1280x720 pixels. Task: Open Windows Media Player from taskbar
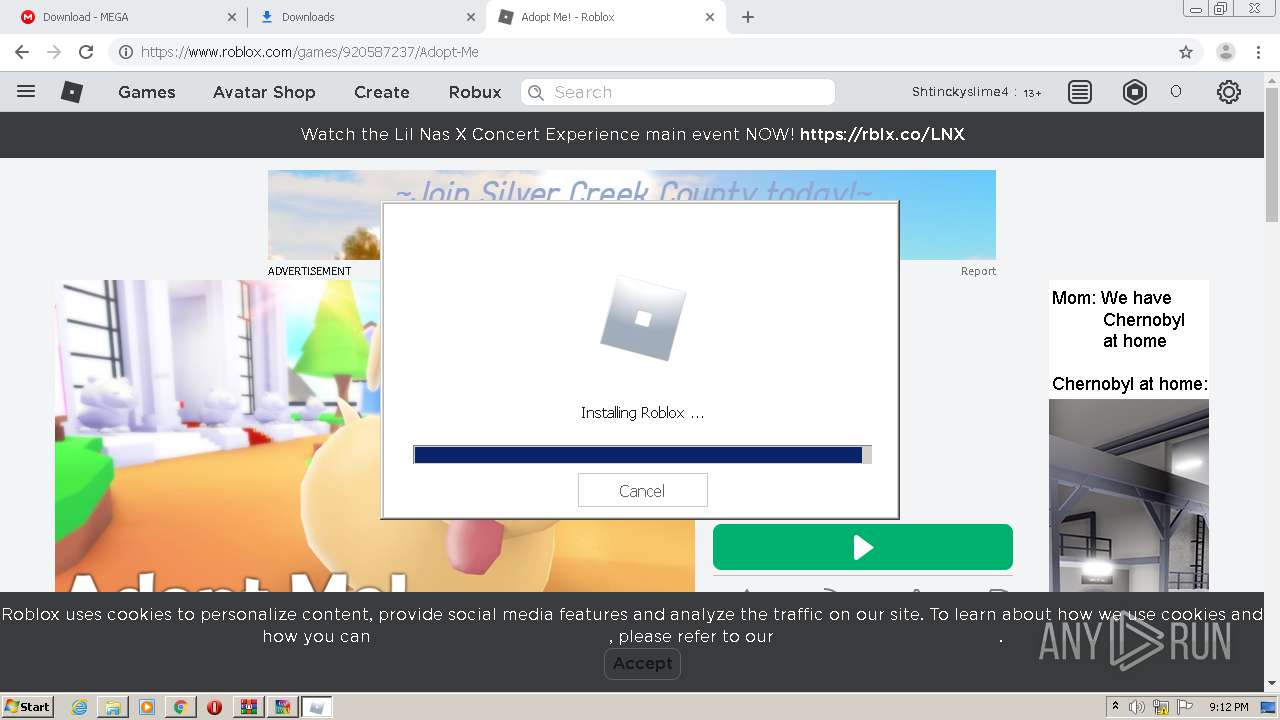(146, 707)
